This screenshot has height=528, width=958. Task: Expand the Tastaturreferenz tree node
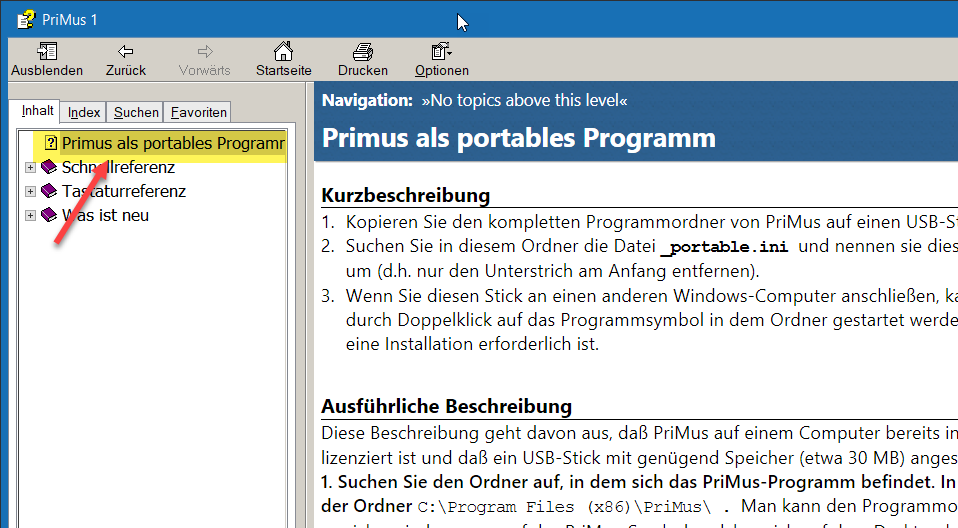pos(31,191)
